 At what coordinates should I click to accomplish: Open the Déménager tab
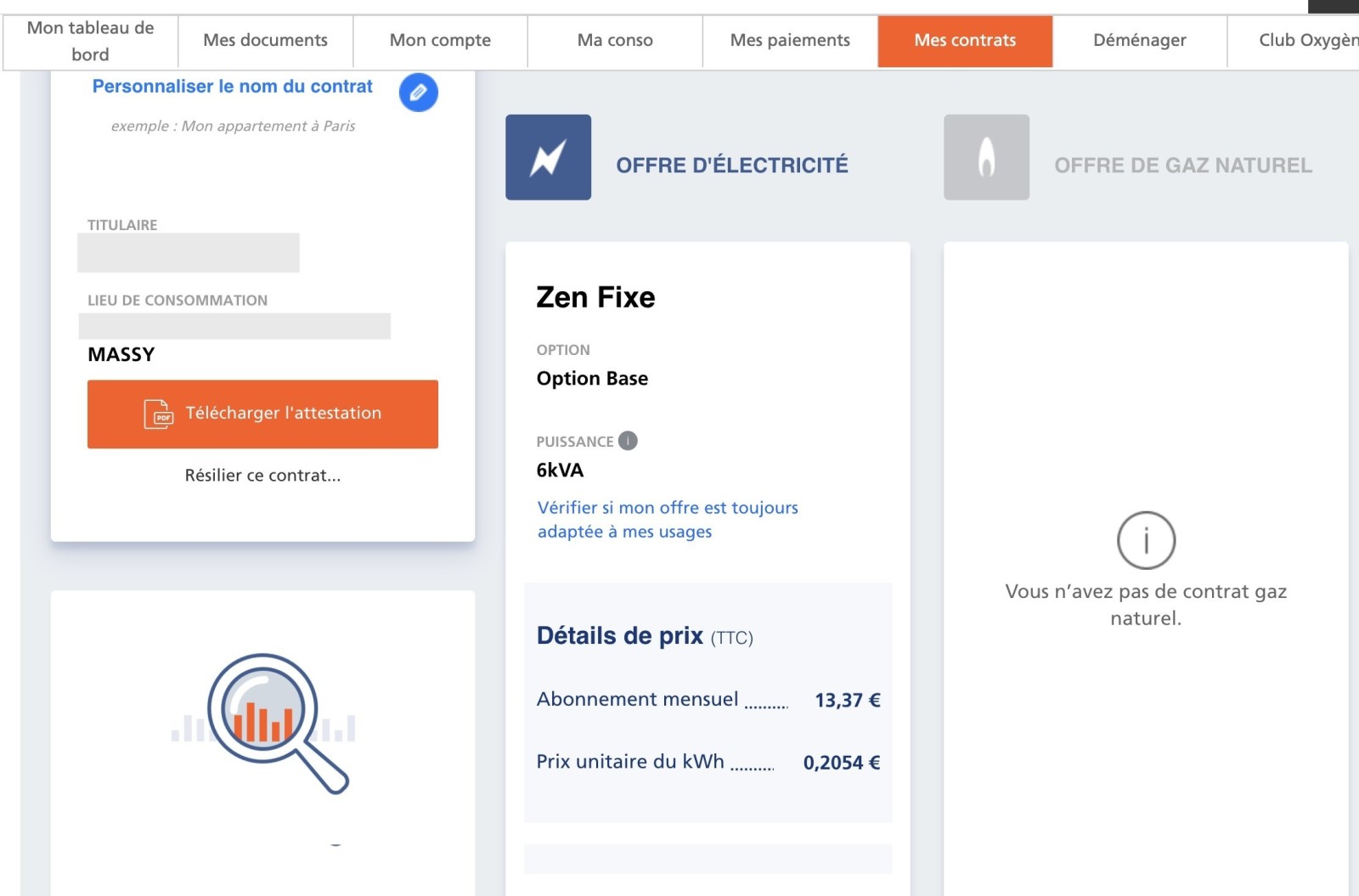pyautogui.click(x=1140, y=41)
